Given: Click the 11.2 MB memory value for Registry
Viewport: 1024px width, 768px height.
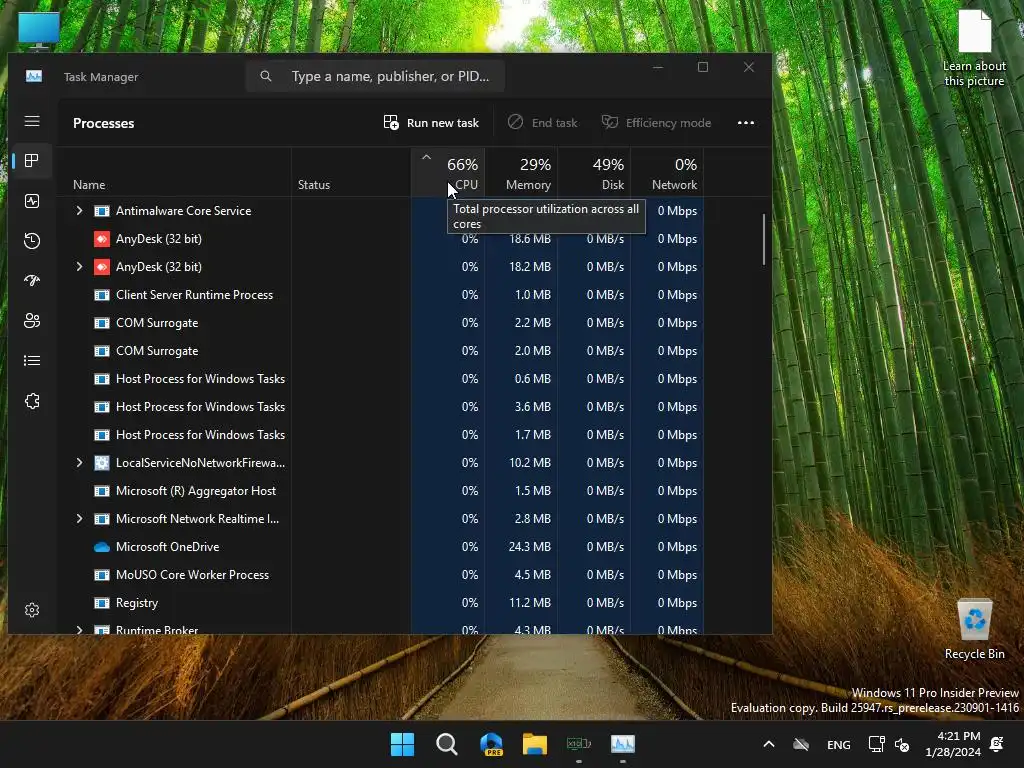Looking at the screenshot, I should click(x=530, y=603).
